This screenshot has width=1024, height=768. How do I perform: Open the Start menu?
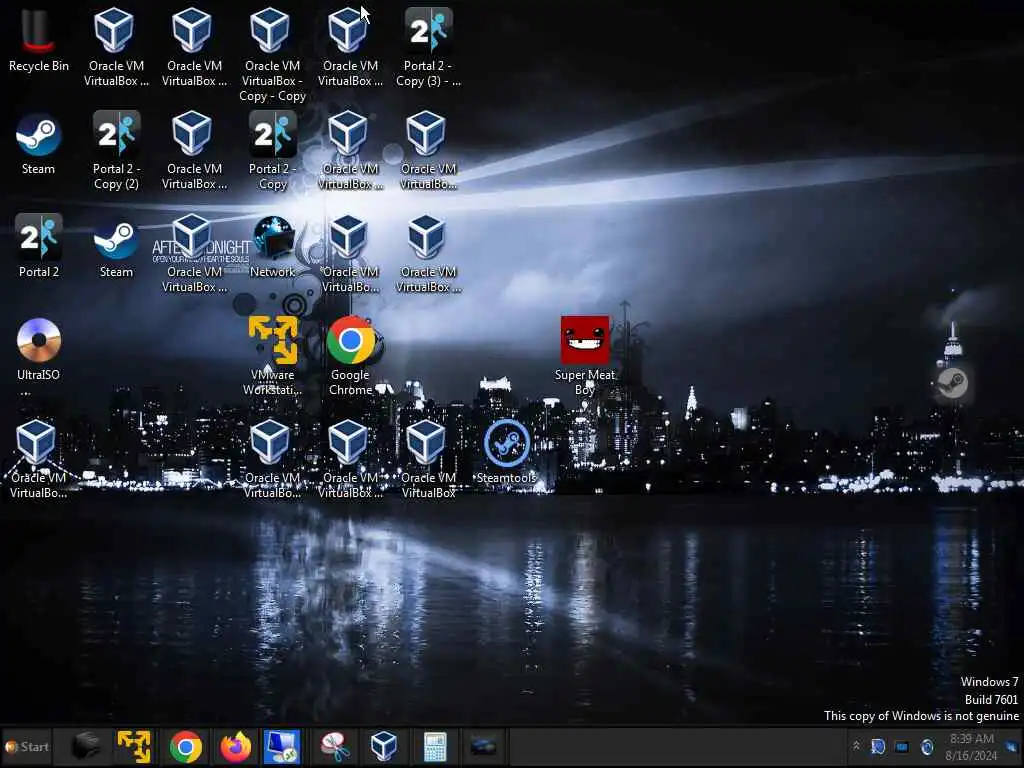click(x=27, y=746)
